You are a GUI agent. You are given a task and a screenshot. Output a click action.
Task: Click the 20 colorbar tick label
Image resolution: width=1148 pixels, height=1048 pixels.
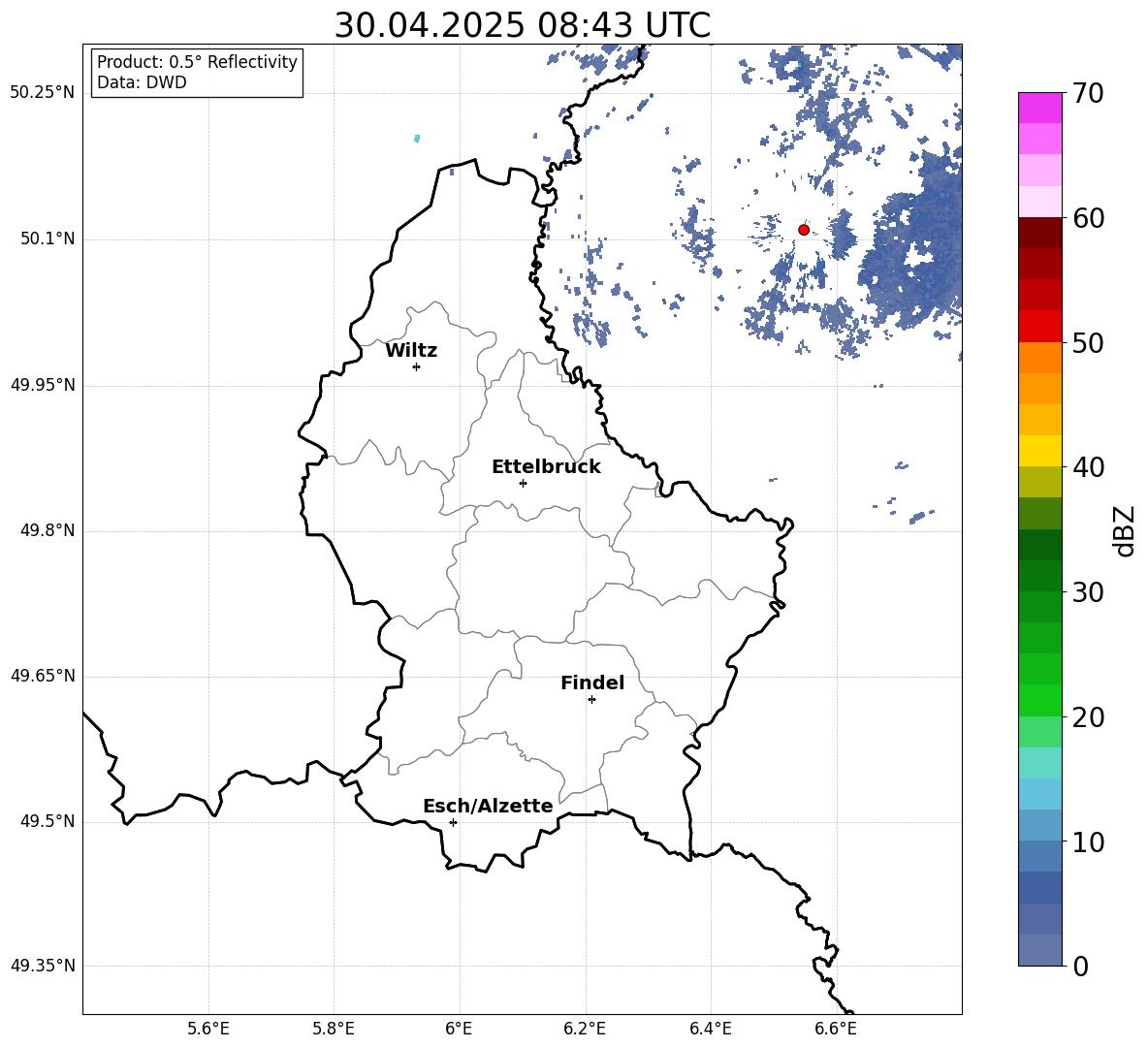(1088, 717)
